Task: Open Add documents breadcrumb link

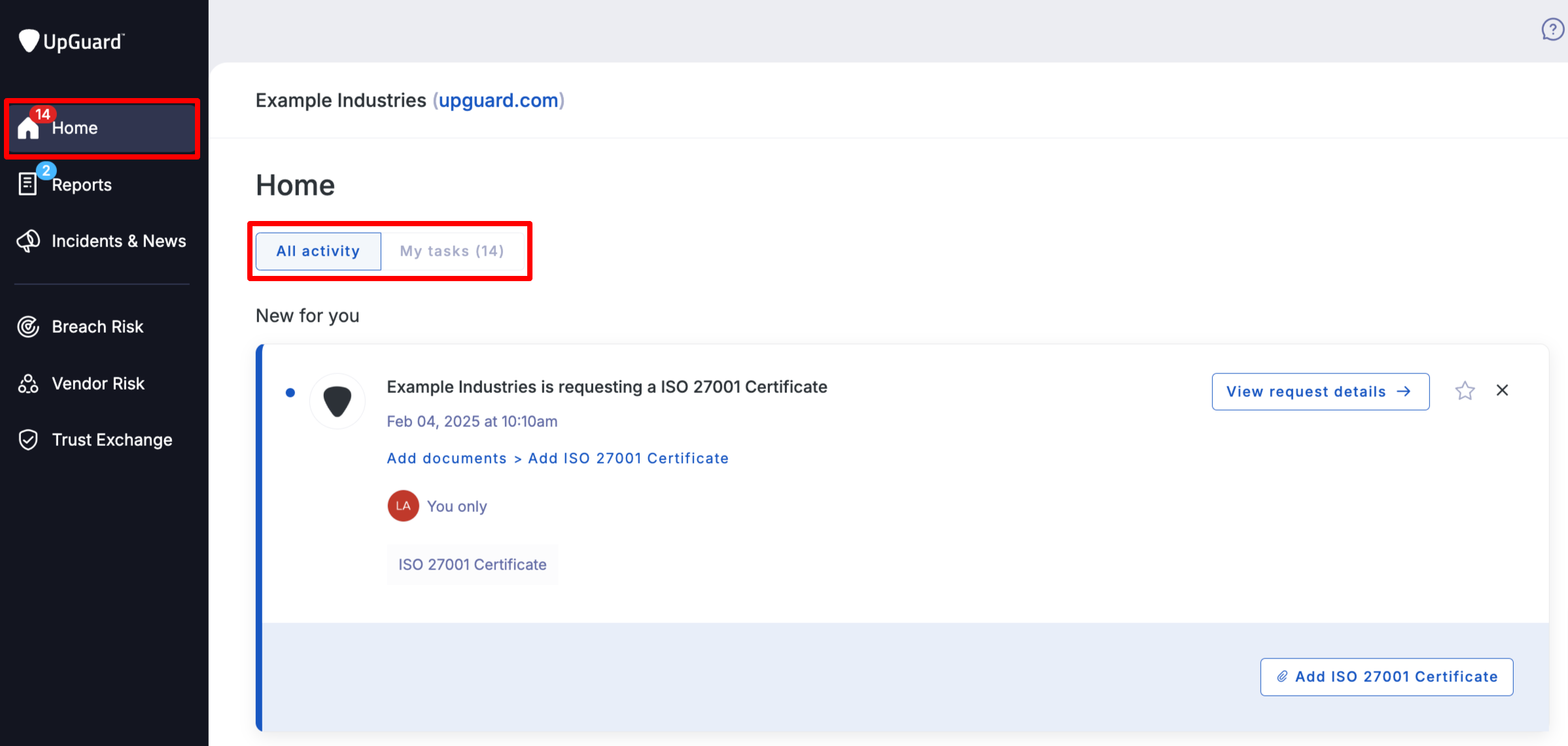Action: tap(447, 458)
